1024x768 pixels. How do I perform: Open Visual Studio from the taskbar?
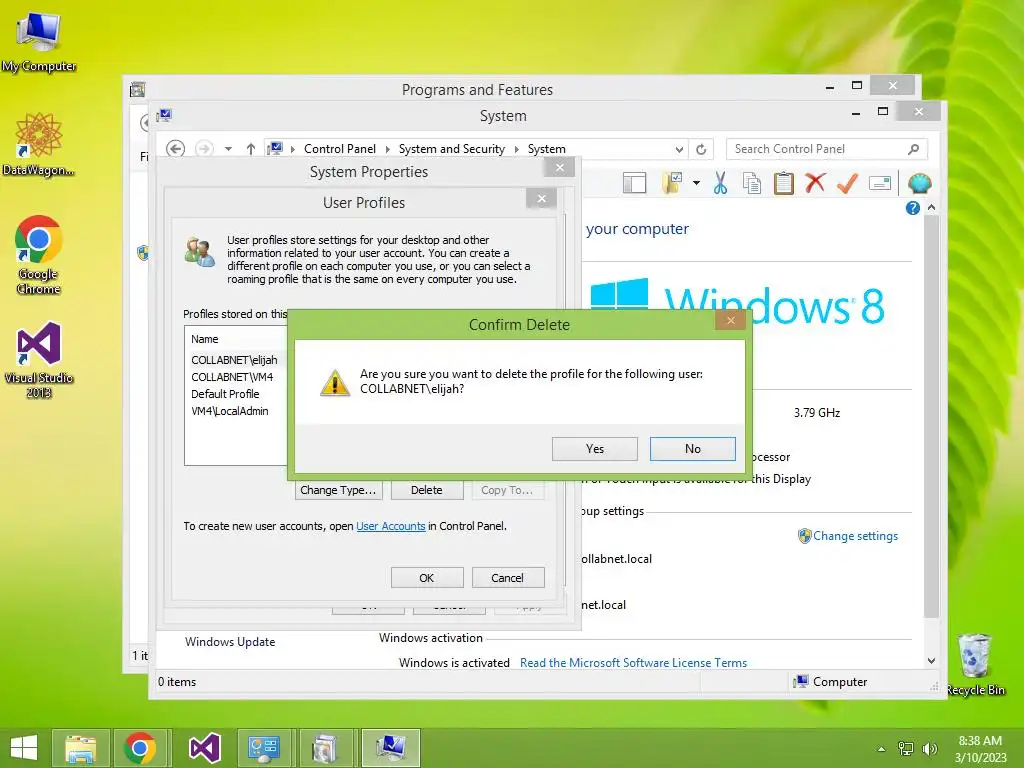coord(204,748)
